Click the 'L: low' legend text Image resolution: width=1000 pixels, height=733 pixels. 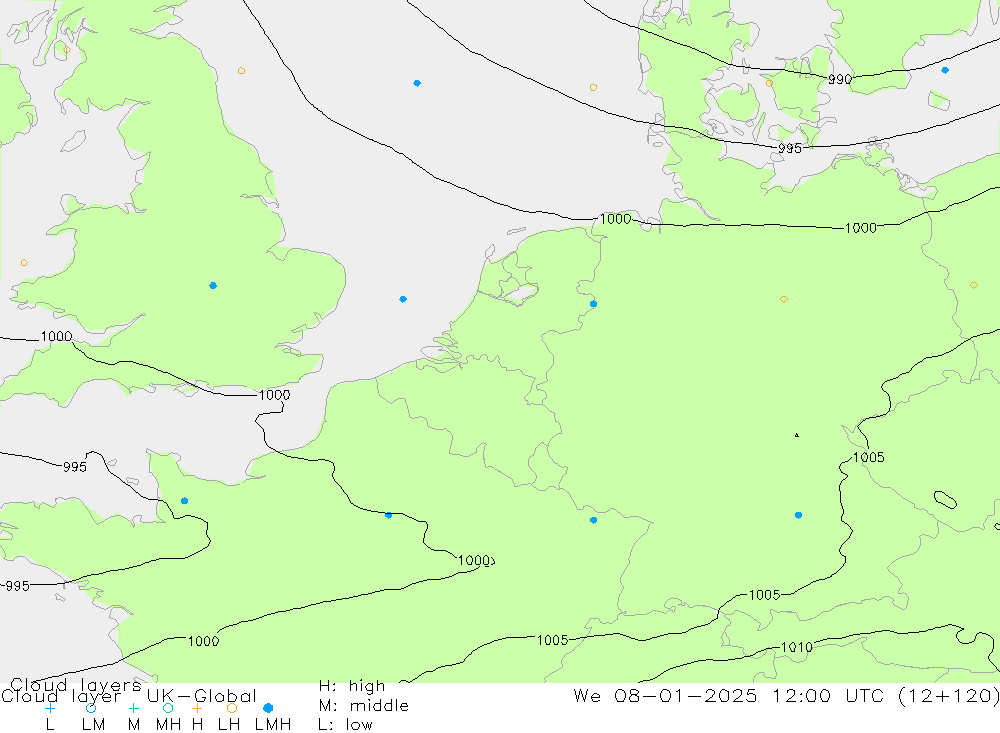(x=345, y=725)
